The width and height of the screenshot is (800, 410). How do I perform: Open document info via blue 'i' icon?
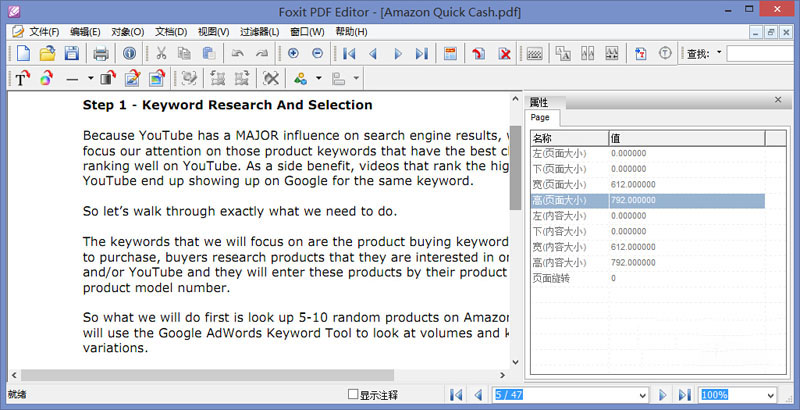tap(130, 53)
